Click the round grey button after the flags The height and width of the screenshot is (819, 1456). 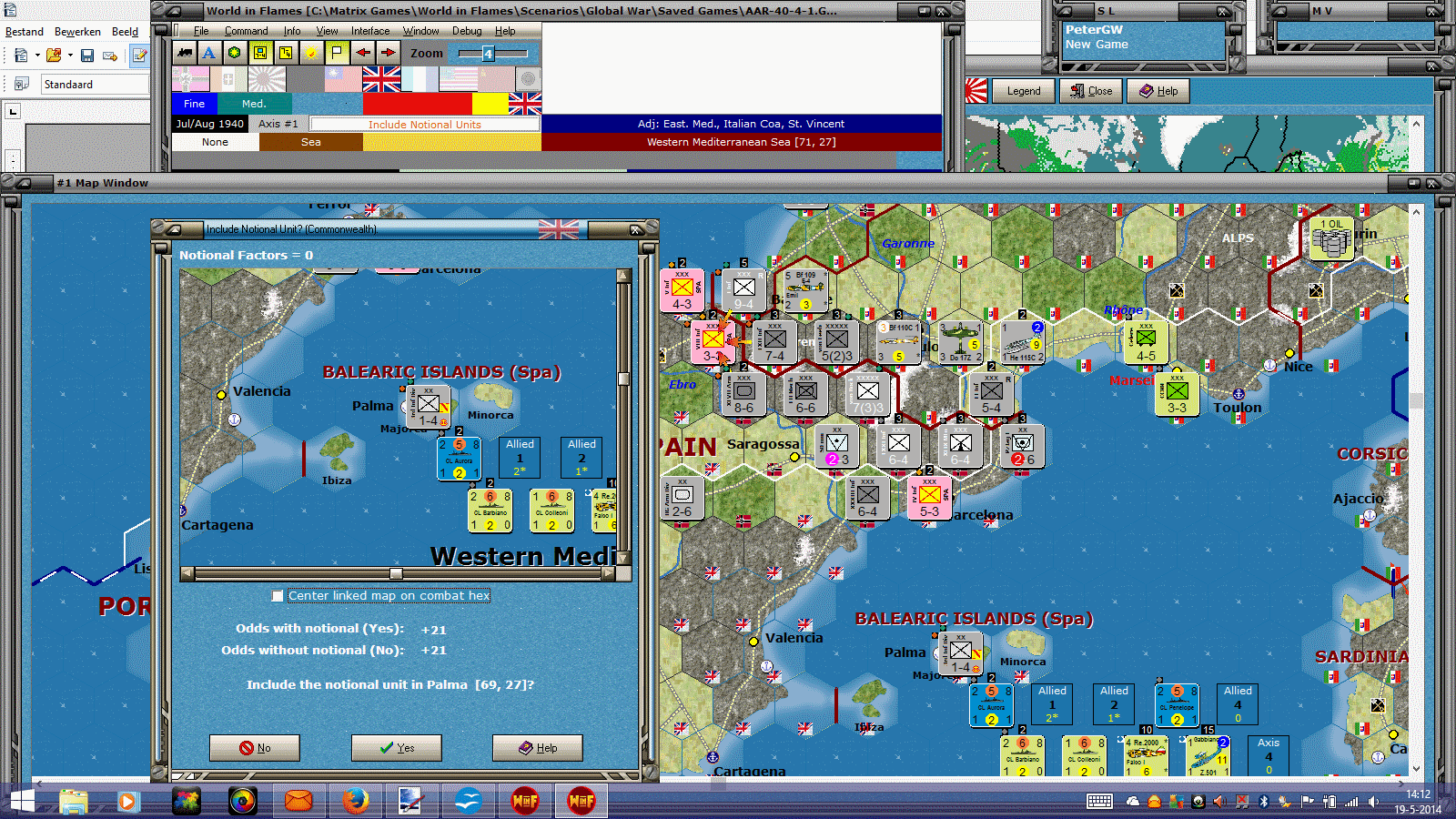529,79
